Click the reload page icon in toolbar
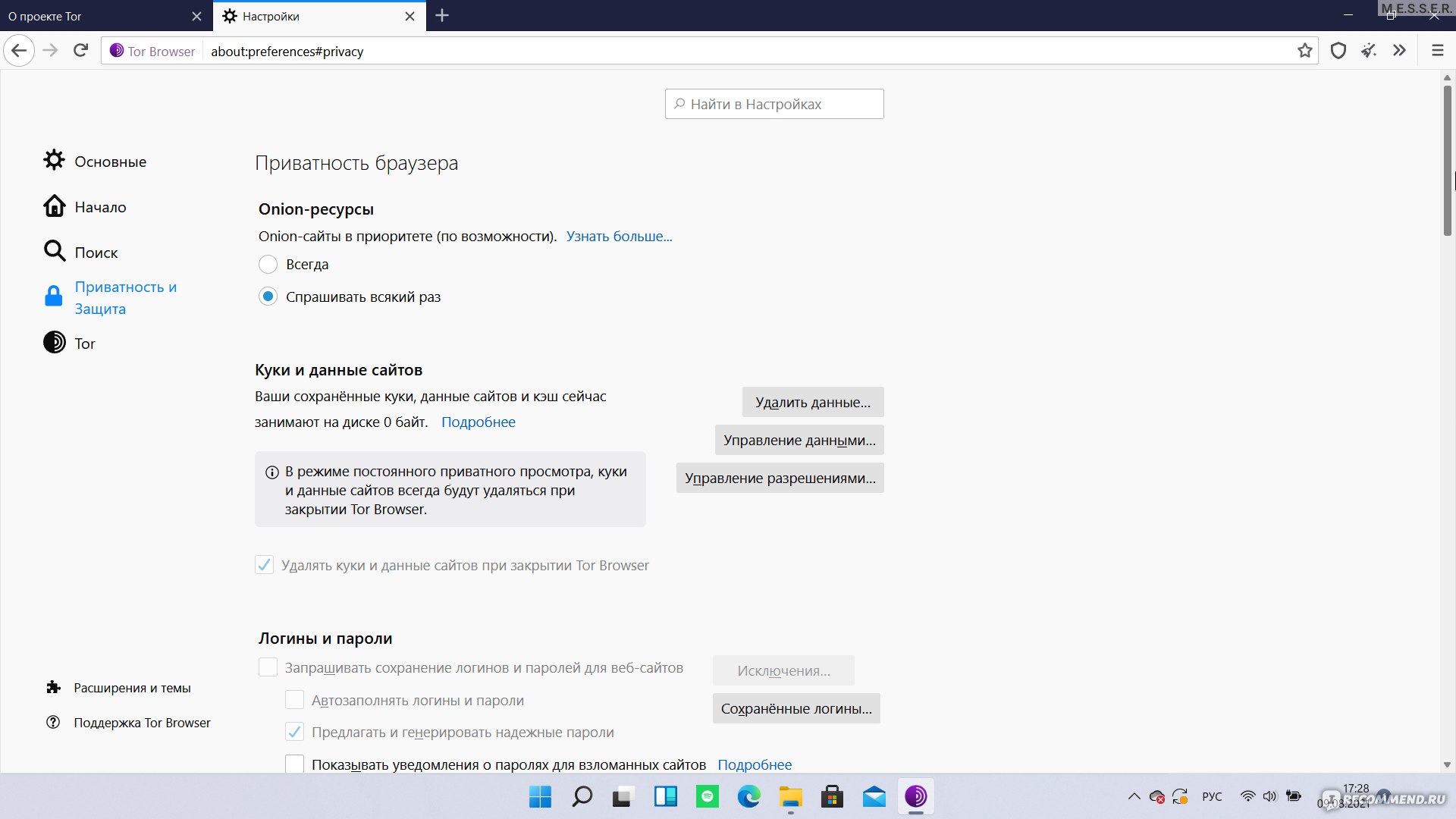1456x819 pixels. coord(81,50)
